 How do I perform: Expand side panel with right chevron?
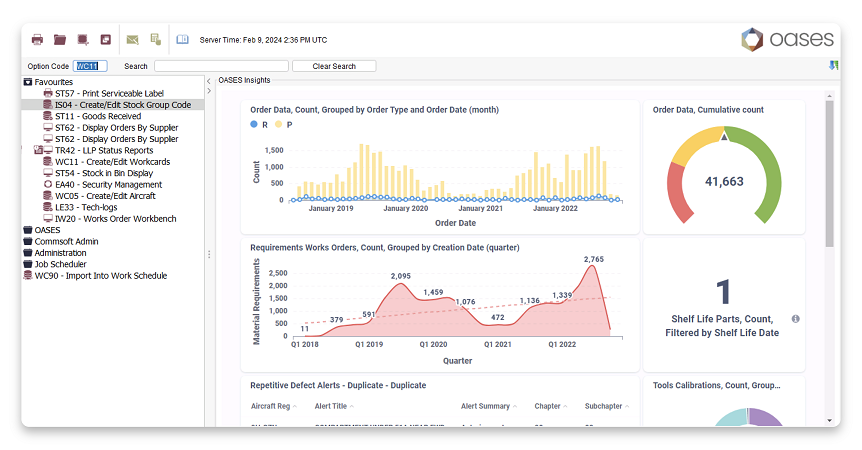point(209,91)
